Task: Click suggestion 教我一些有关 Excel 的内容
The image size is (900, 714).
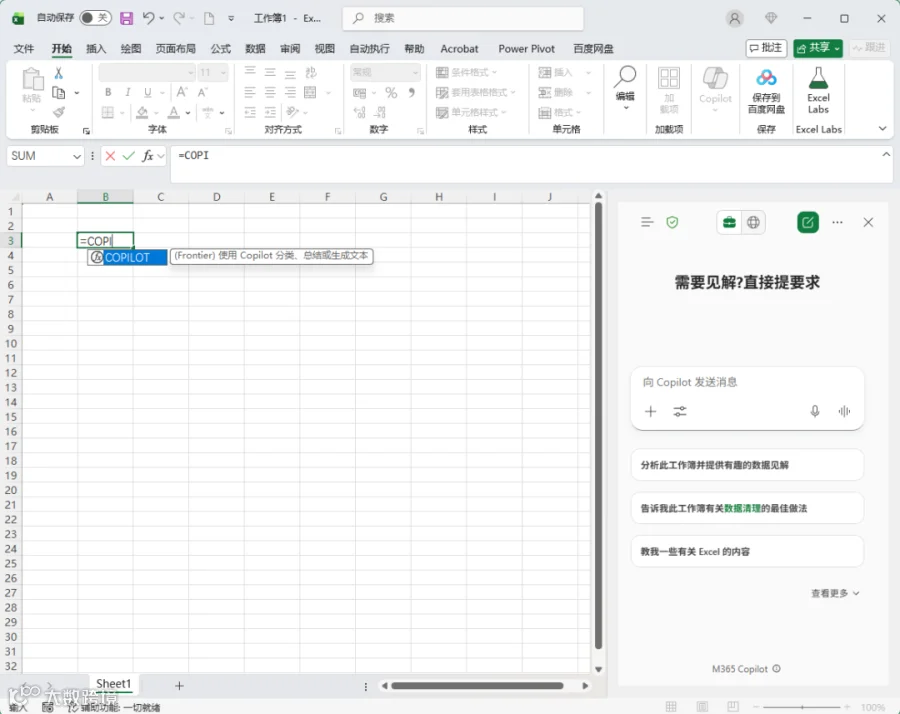Action: [747, 552]
